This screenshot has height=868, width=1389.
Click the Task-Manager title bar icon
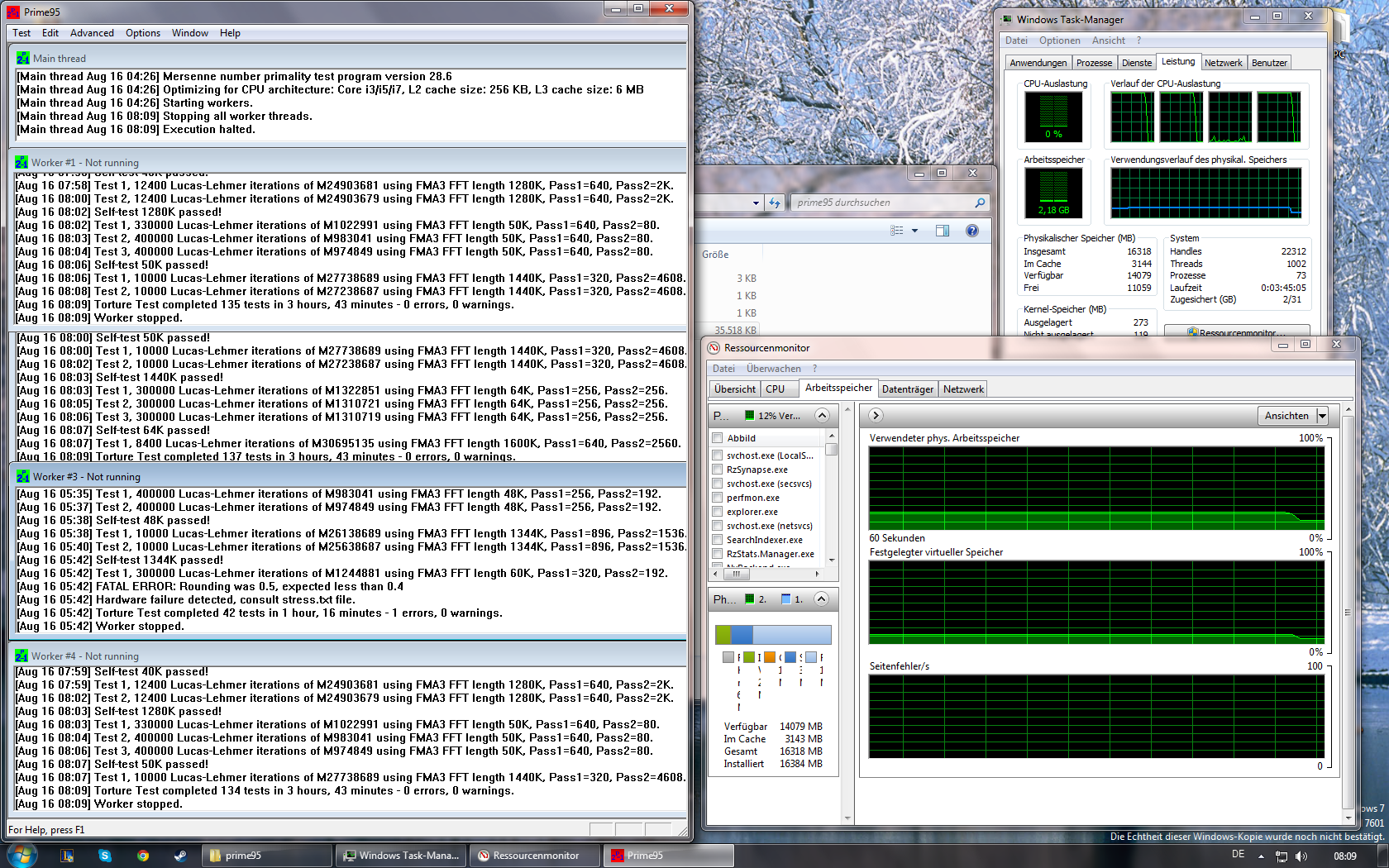coord(1007,19)
